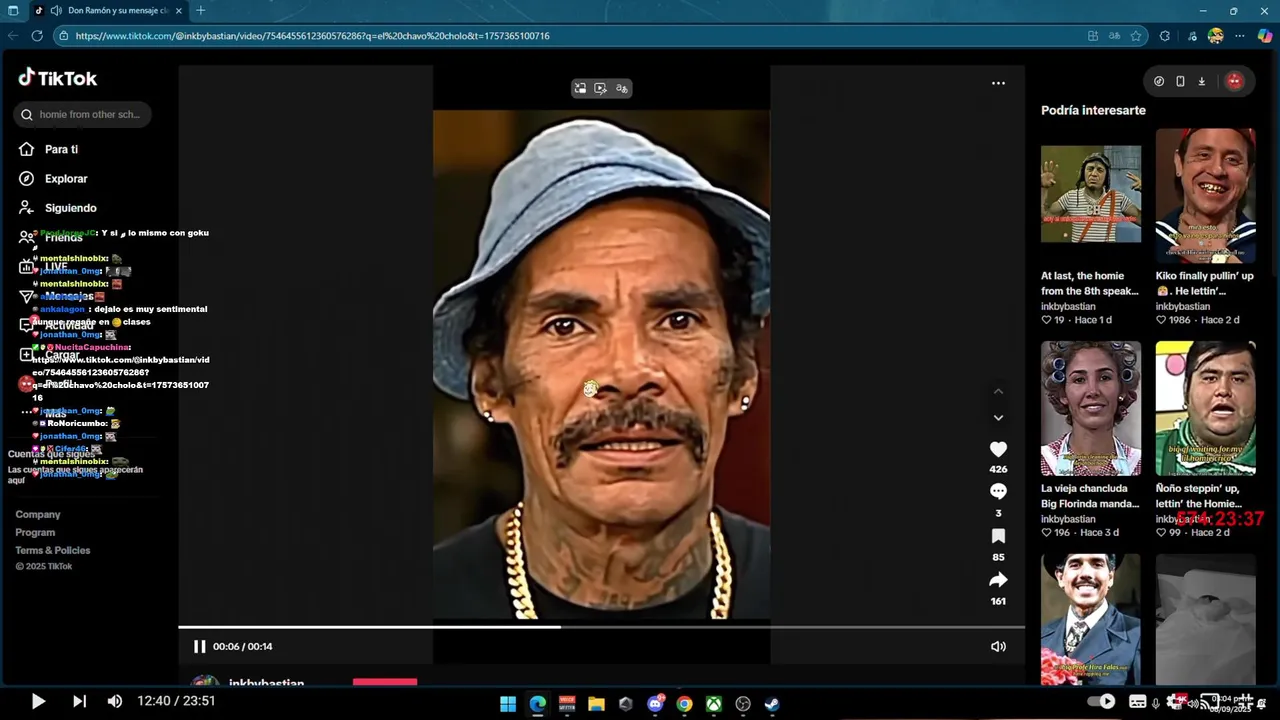The image size is (1280, 720).
Task: Open 'La vieja chancluda' video thumbnail
Action: pos(1090,408)
